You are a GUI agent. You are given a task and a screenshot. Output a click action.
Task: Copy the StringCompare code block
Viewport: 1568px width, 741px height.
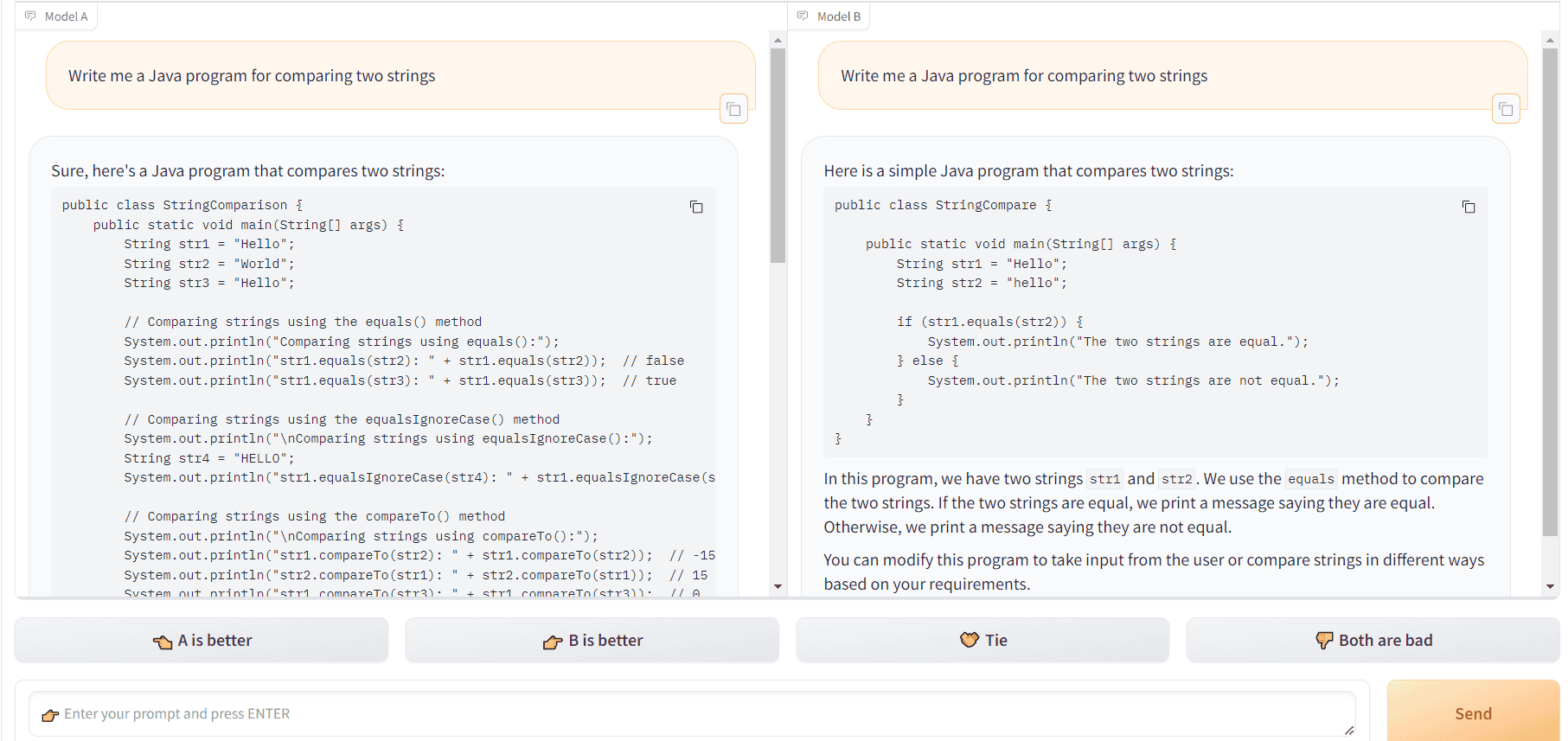pos(1469,207)
